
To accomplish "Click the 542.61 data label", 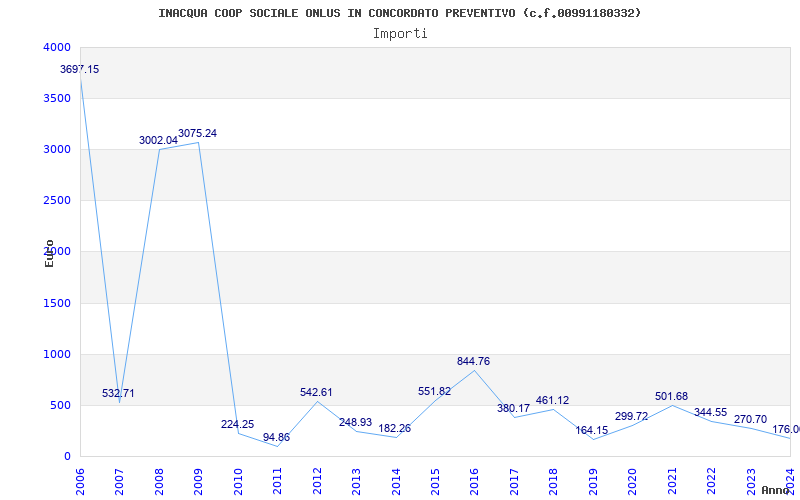I will click(316, 393).
